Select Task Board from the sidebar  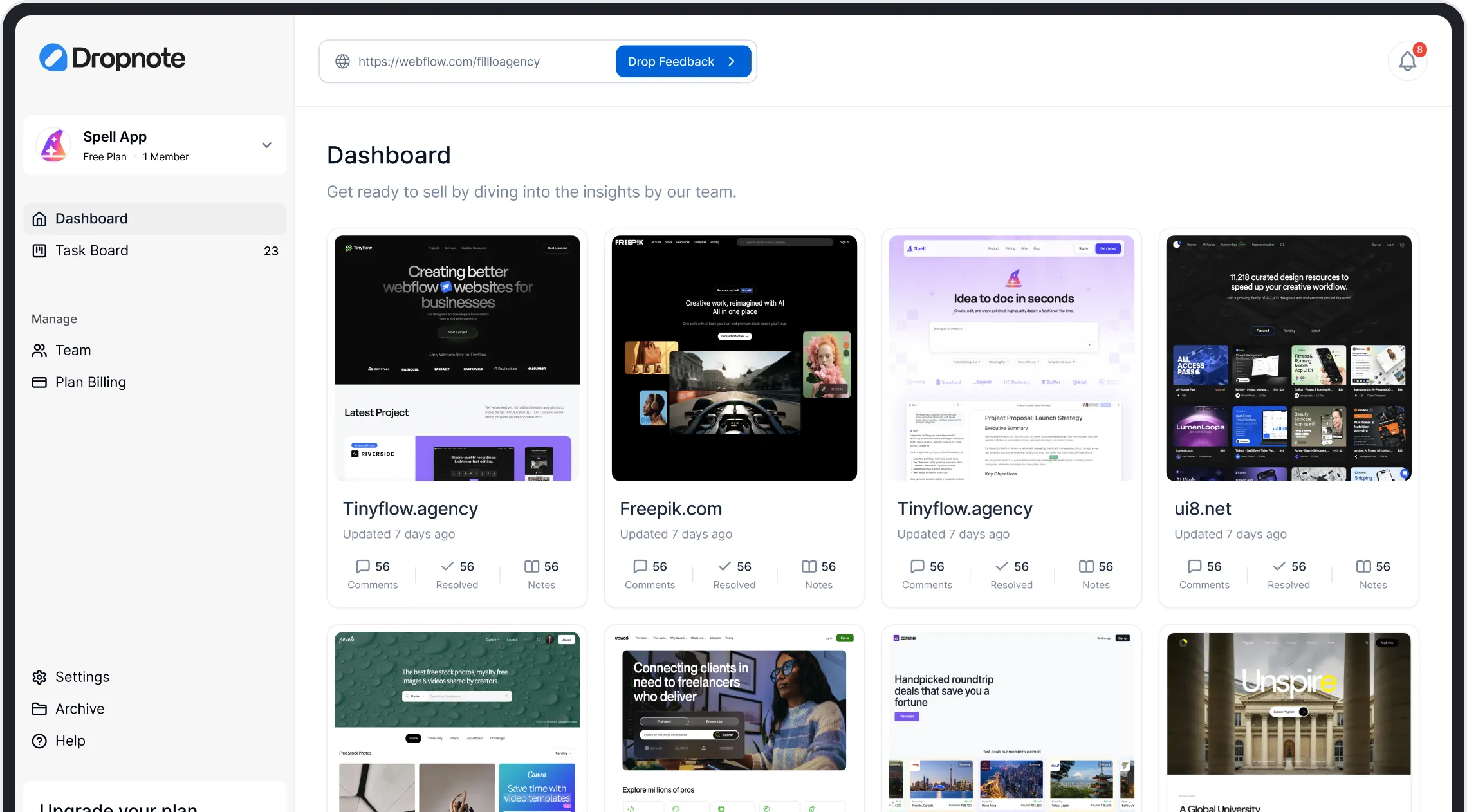point(92,250)
